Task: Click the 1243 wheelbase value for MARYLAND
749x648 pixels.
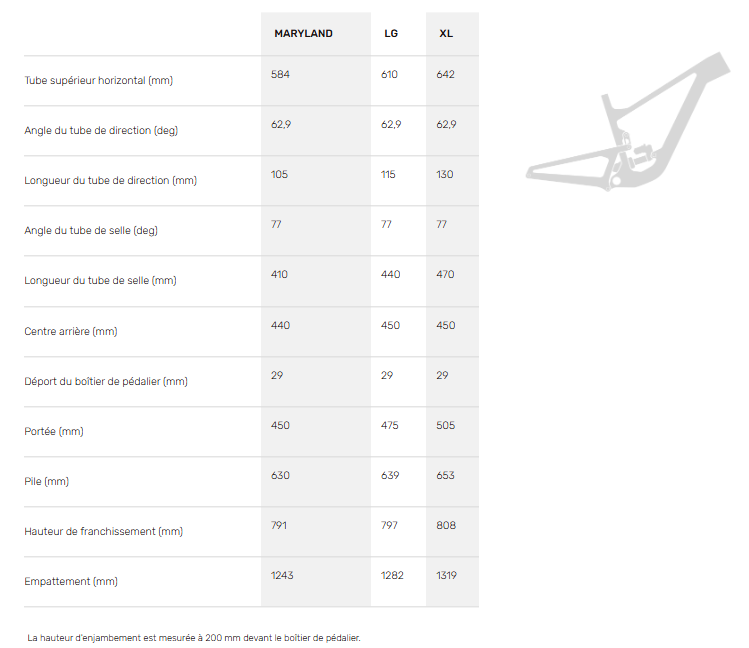Action: pos(282,575)
